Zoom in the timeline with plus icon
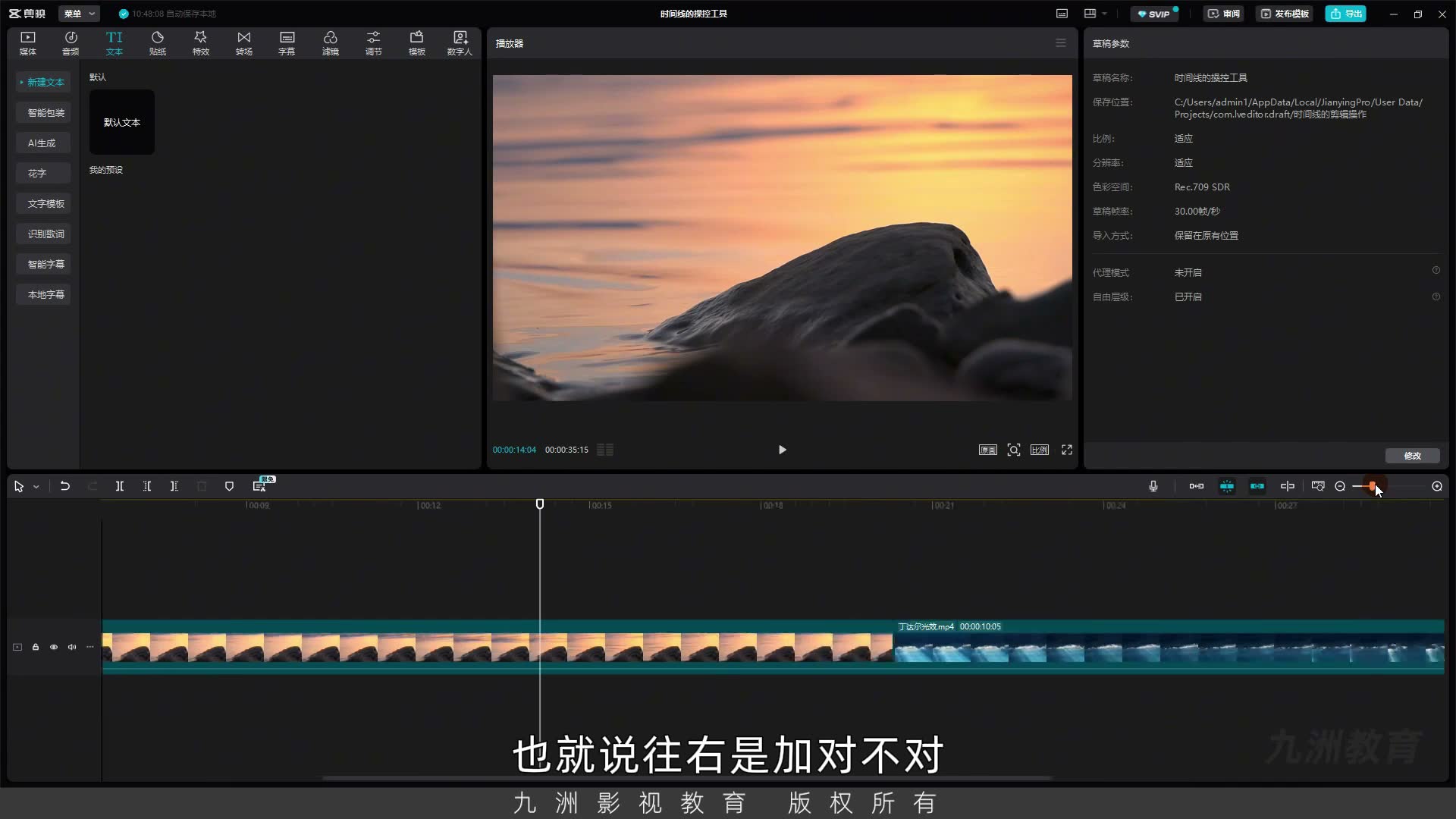Image resolution: width=1456 pixels, height=819 pixels. click(x=1437, y=486)
